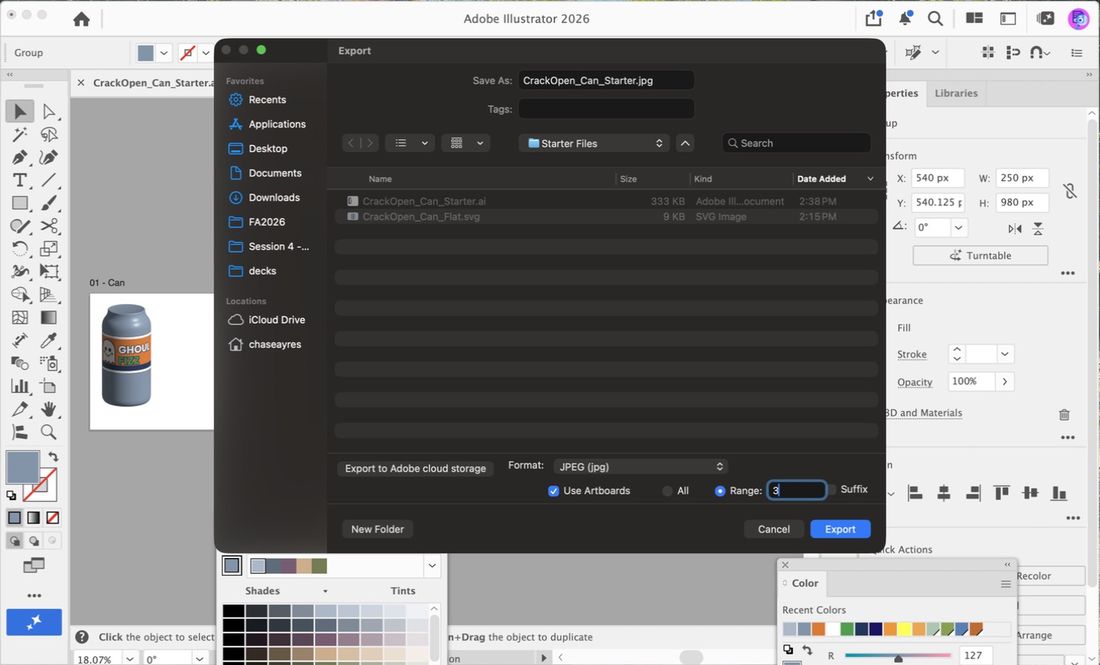Open the Starter Files folder dropdown
Image resolution: width=1100 pixels, height=665 pixels.
pyautogui.click(x=594, y=143)
